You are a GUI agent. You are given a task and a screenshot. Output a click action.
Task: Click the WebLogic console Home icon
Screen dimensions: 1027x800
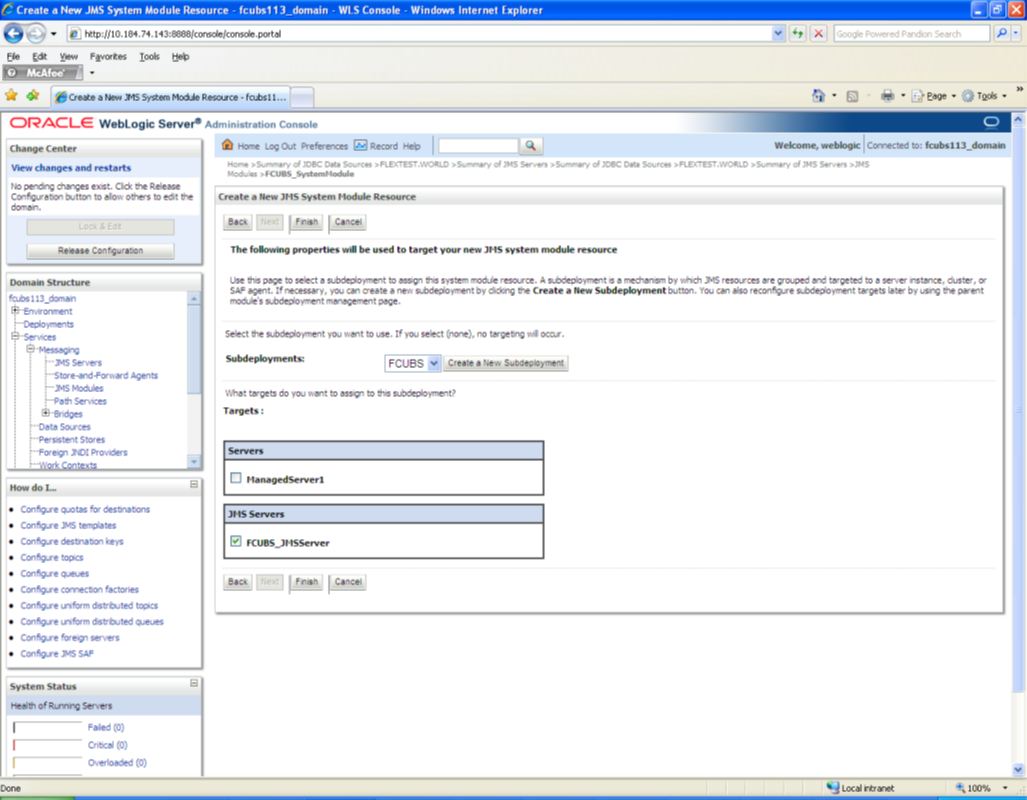227,145
